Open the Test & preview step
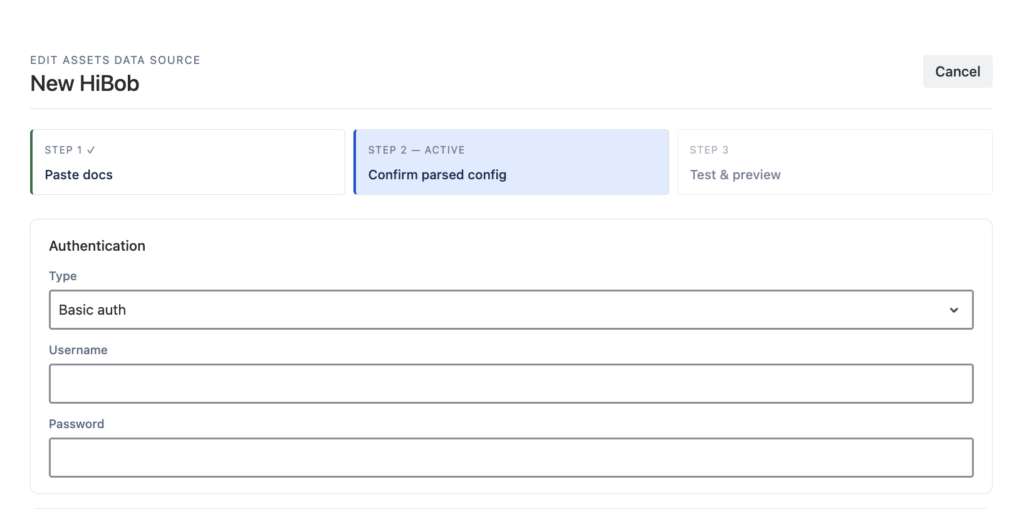Viewport: 1024px width, 509px height. [835, 162]
